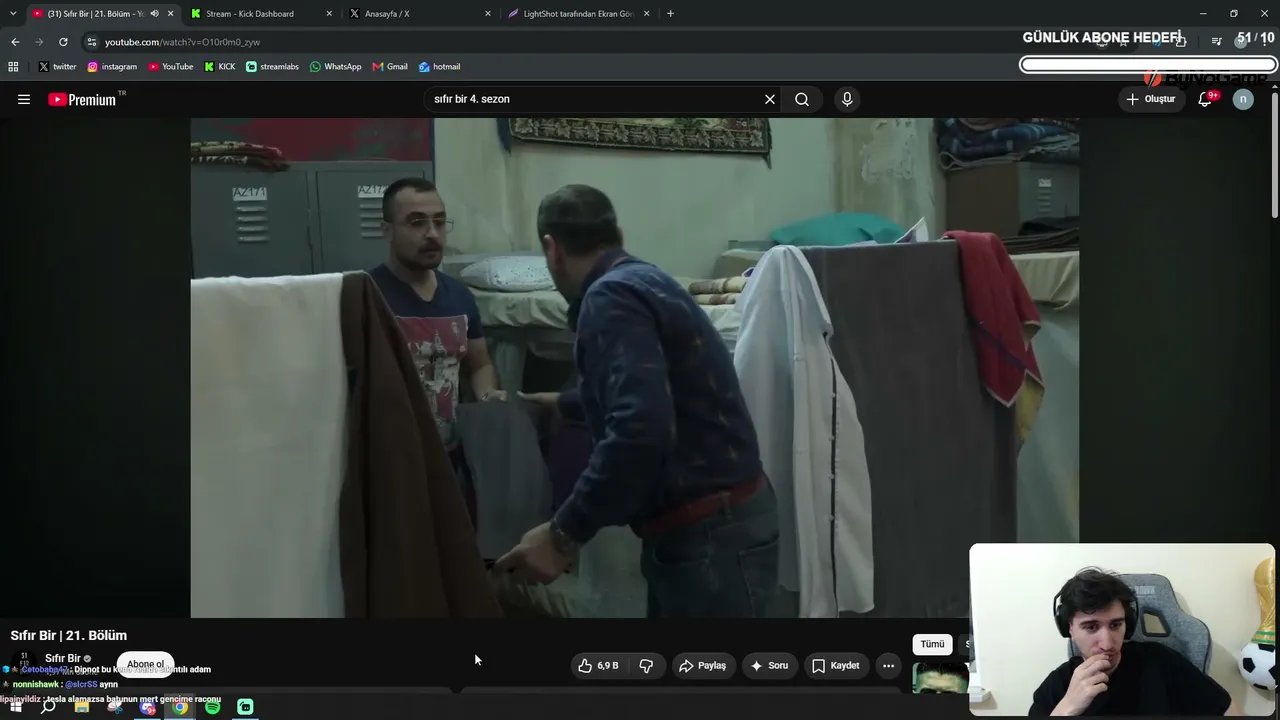Click the address bar URL
This screenshot has height=720, width=1280.
pos(182,42)
